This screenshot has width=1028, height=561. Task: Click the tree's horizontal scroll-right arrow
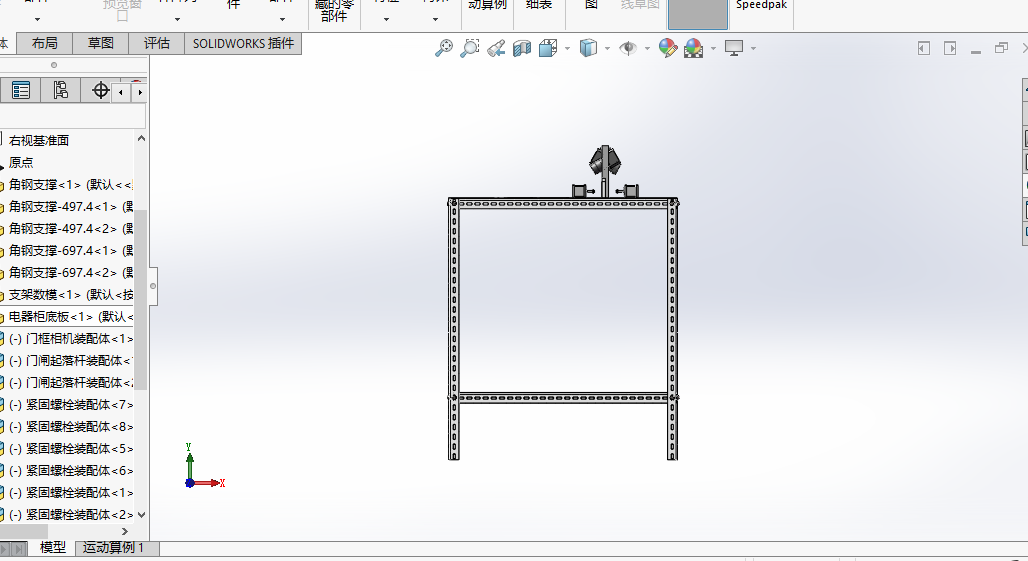125,531
